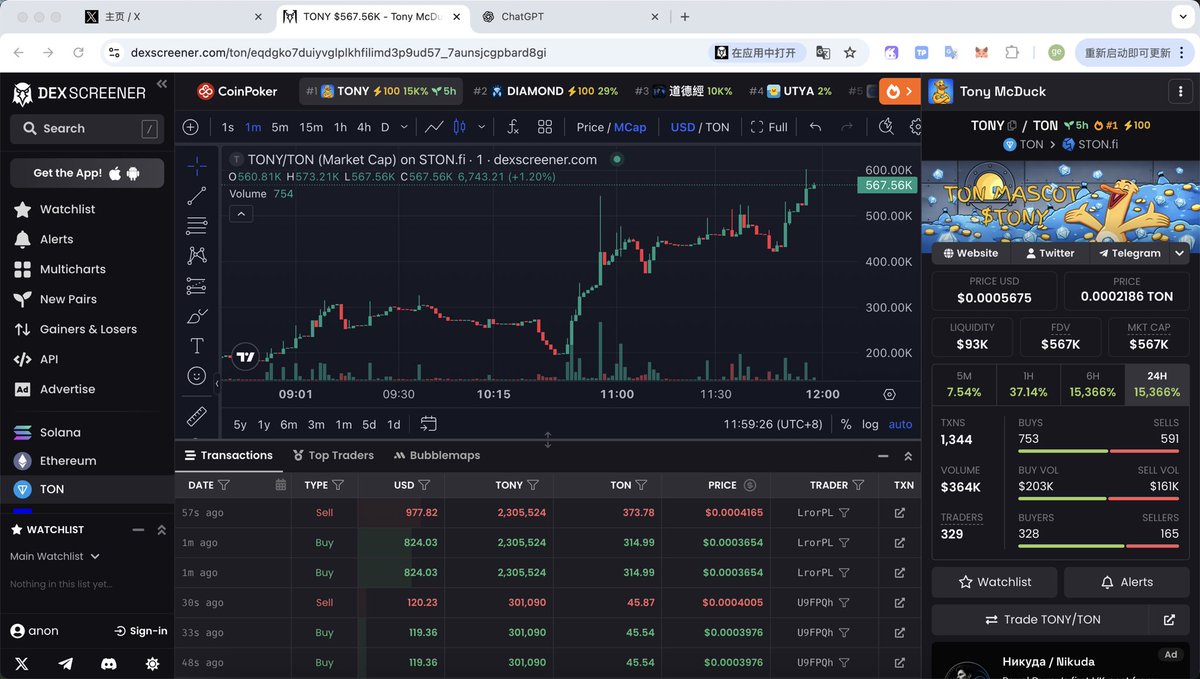Enter Full screen chart mode

(x=769, y=127)
